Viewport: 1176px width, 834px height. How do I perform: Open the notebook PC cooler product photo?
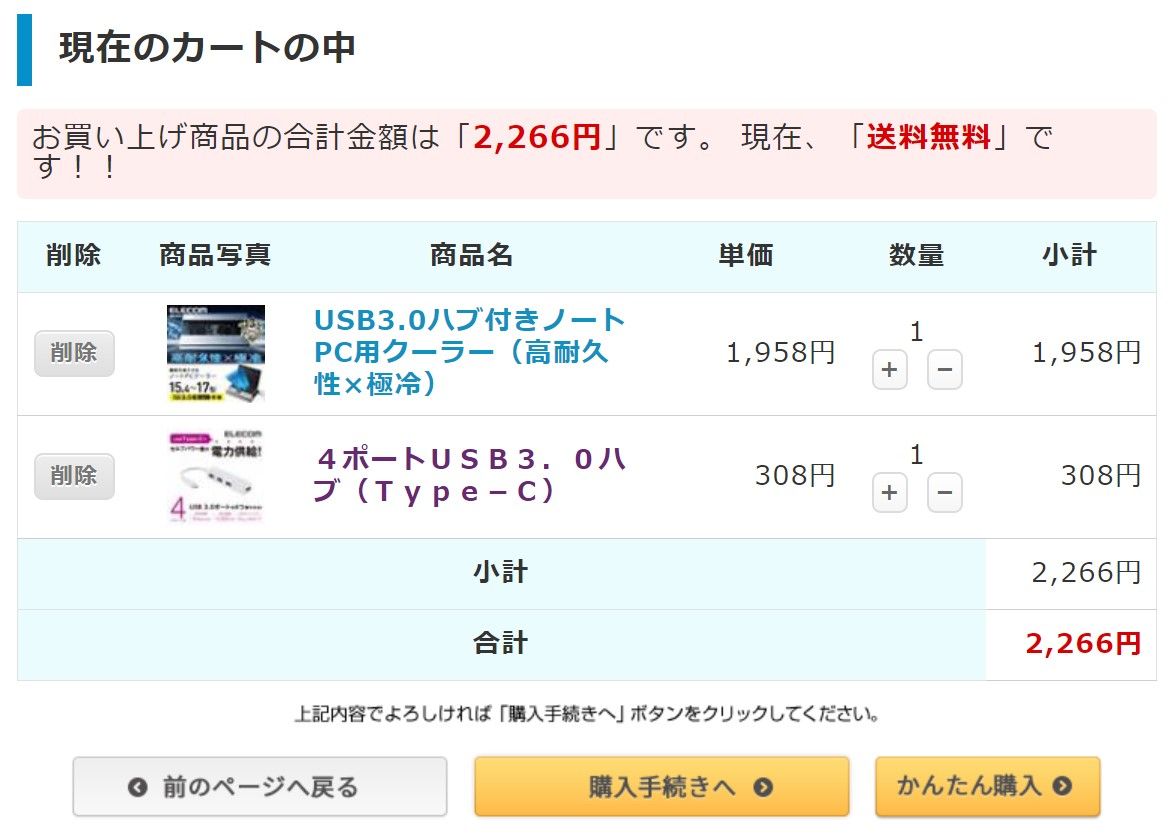click(216, 353)
